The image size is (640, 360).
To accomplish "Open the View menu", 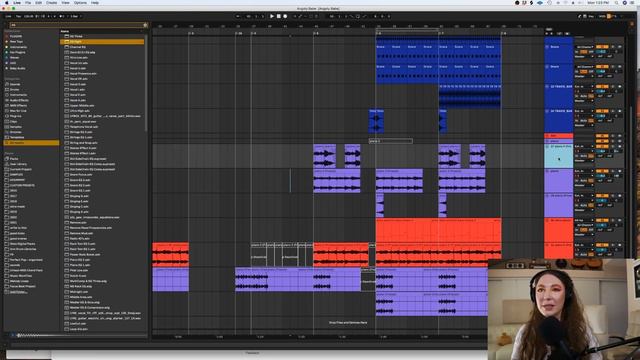I will point(65,3).
